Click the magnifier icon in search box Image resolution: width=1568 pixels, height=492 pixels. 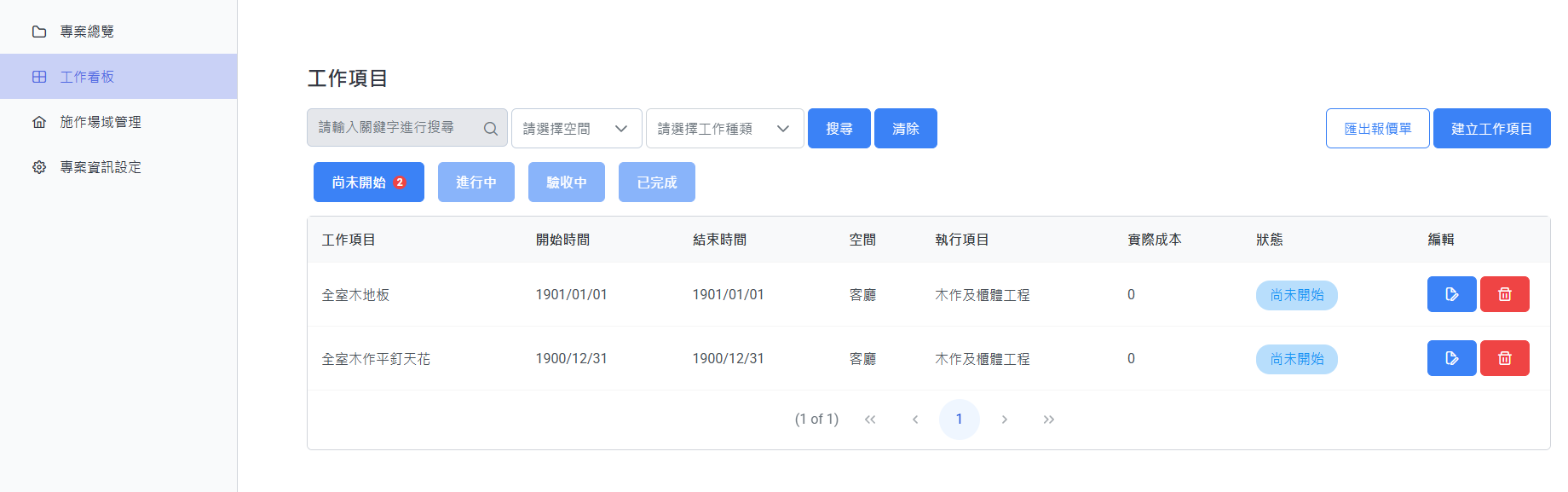click(x=491, y=129)
